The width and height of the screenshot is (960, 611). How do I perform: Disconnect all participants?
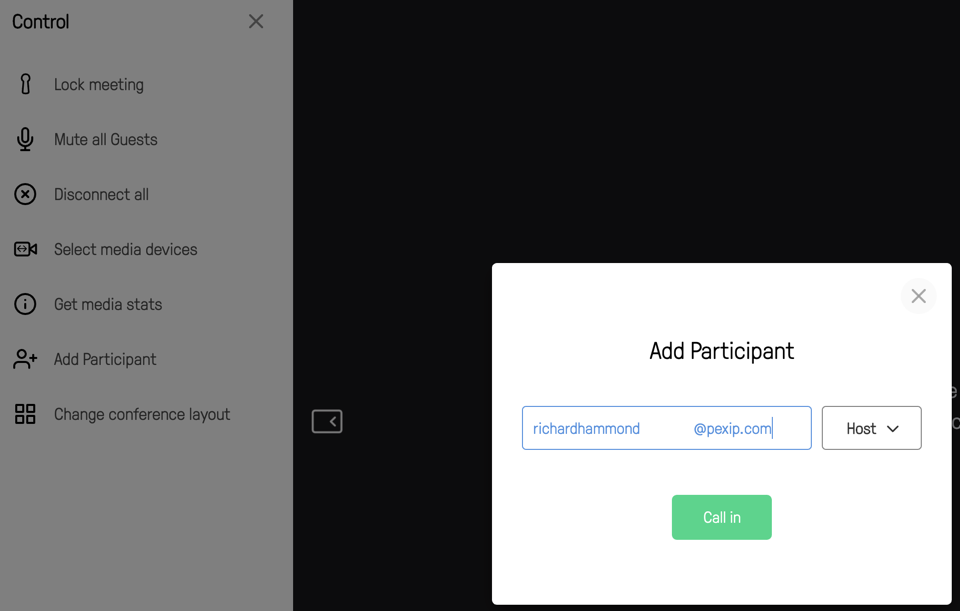101,194
